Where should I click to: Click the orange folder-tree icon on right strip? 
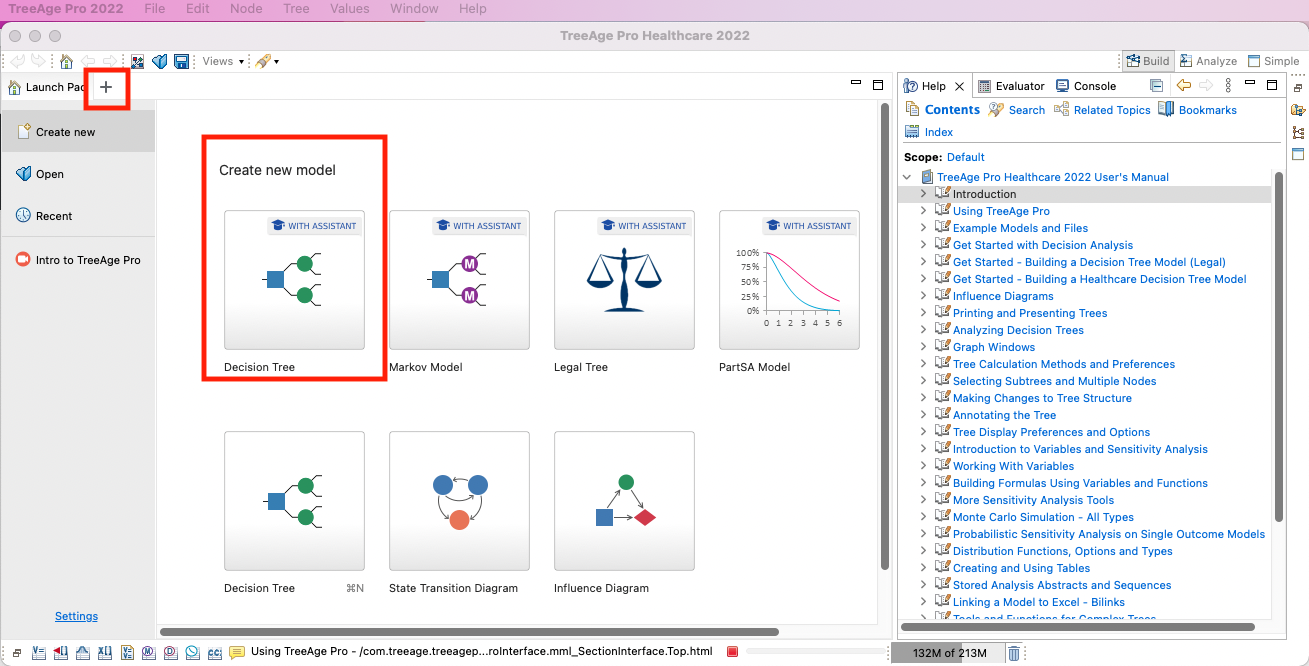click(x=1298, y=110)
